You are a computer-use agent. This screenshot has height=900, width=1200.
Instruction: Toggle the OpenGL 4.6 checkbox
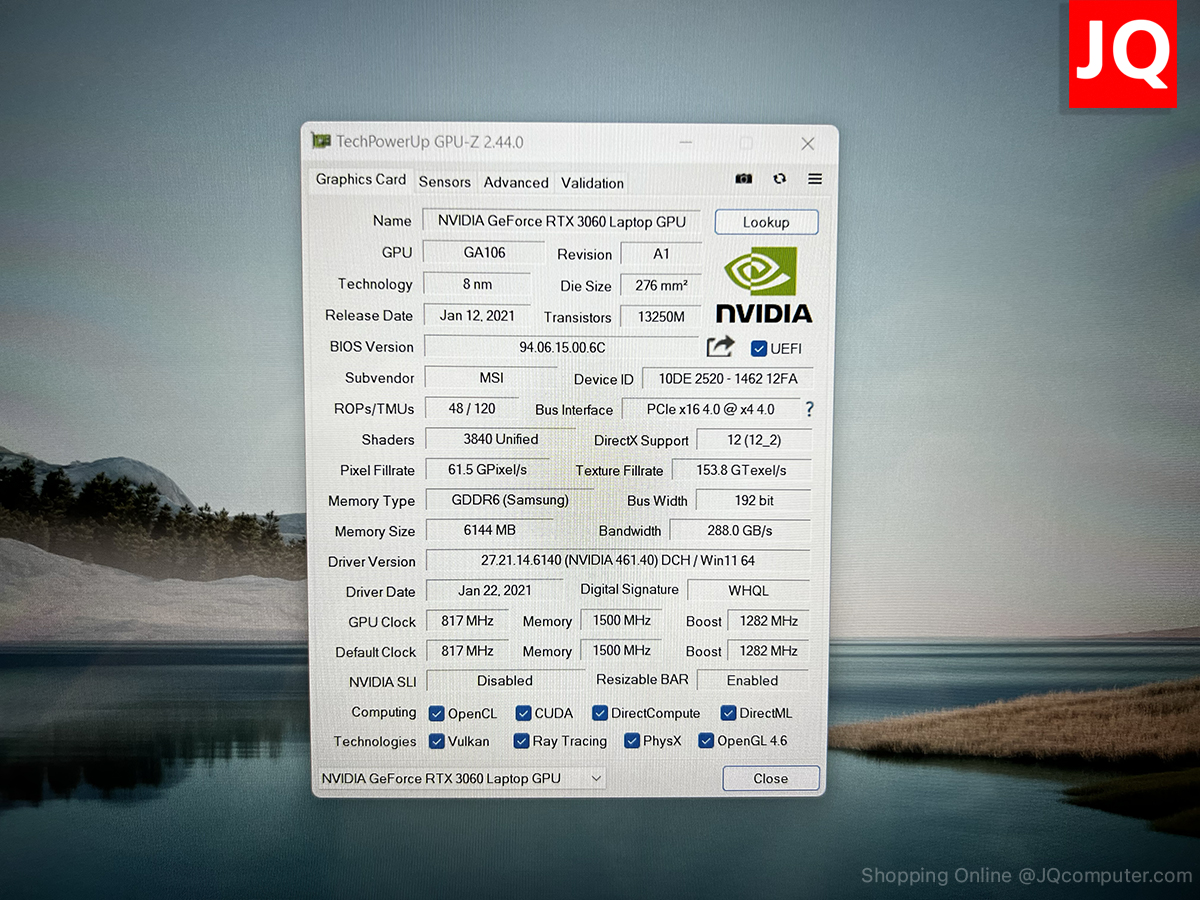tap(706, 741)
